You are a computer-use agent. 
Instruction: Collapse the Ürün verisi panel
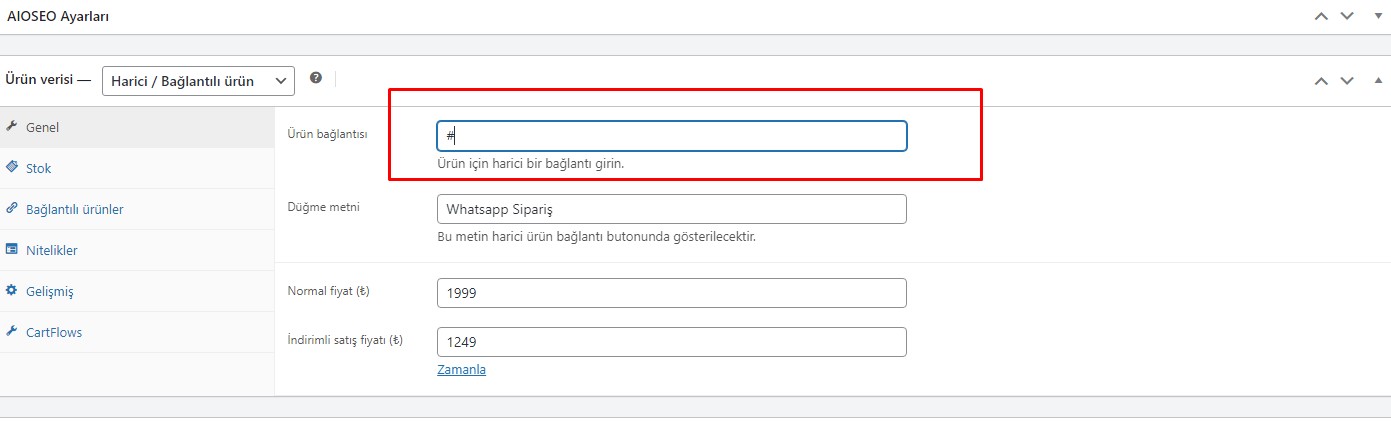tap(1377, 80)
